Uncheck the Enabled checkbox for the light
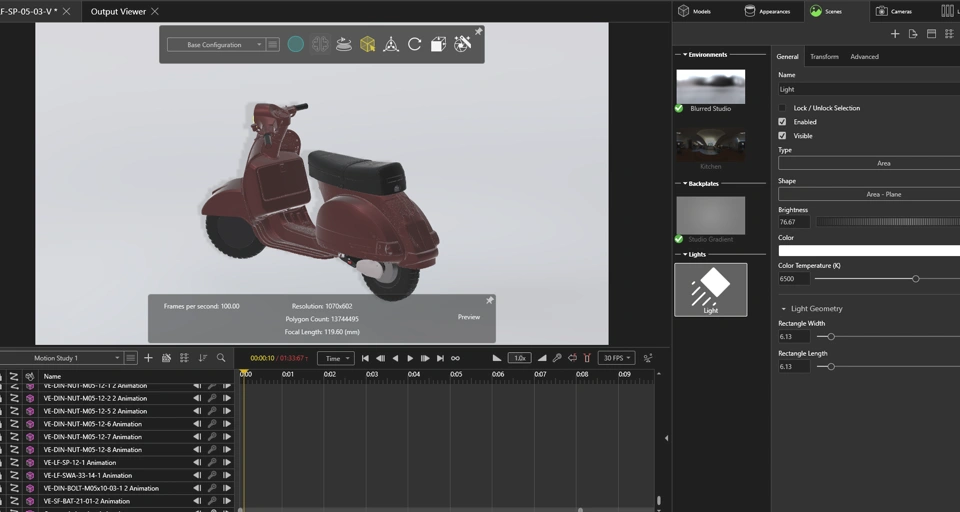The height and width of the screenshot is (512, 960). coord(782,122)
